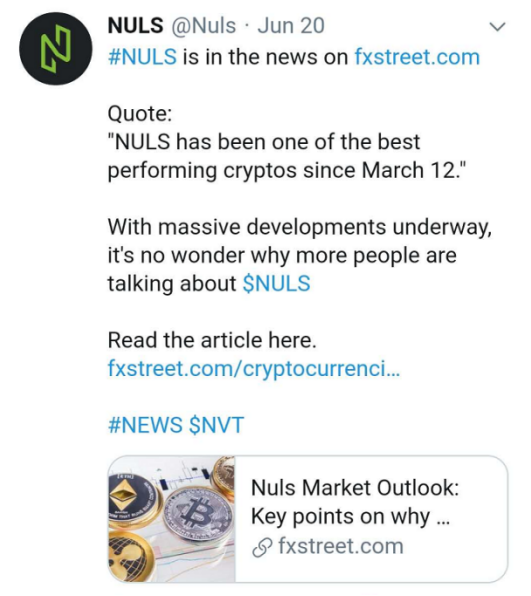The width and height of the screenshot is (531, 596).
Task: Open the @Nuls handle
Action: (x=204, y=26)
